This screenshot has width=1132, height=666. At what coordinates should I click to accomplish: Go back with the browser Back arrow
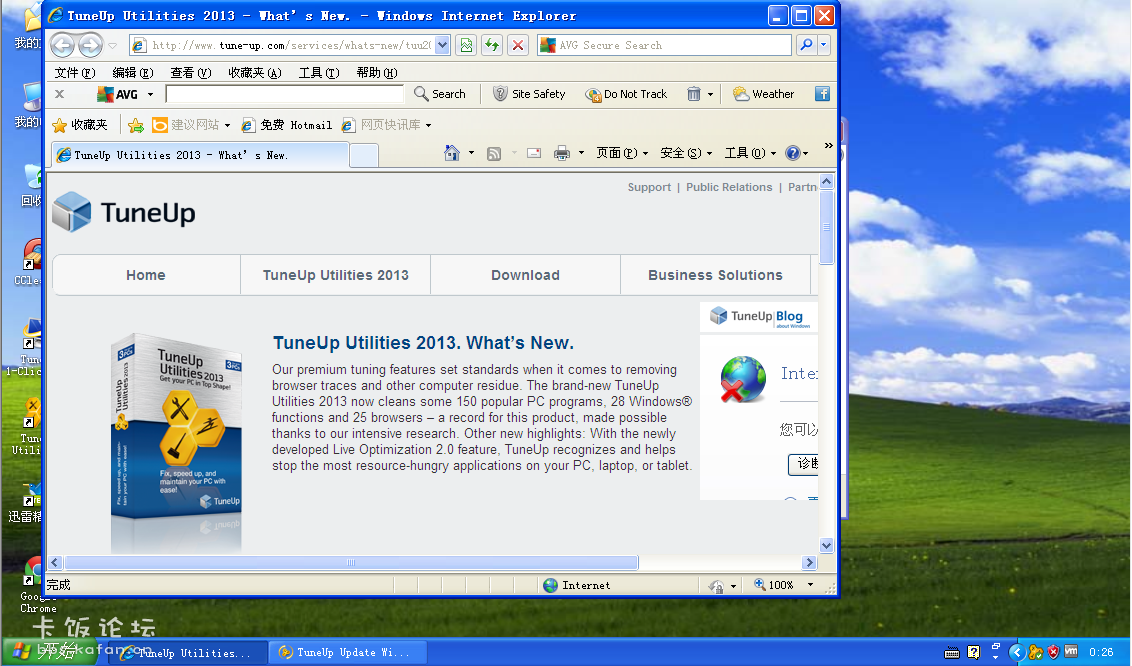tap(63, 45)
